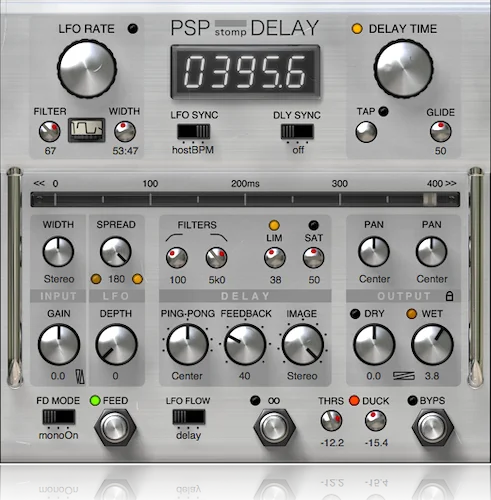Click the LFO FILTER small knob
Viewport: 491px width, 500px height.
(50, 132)
